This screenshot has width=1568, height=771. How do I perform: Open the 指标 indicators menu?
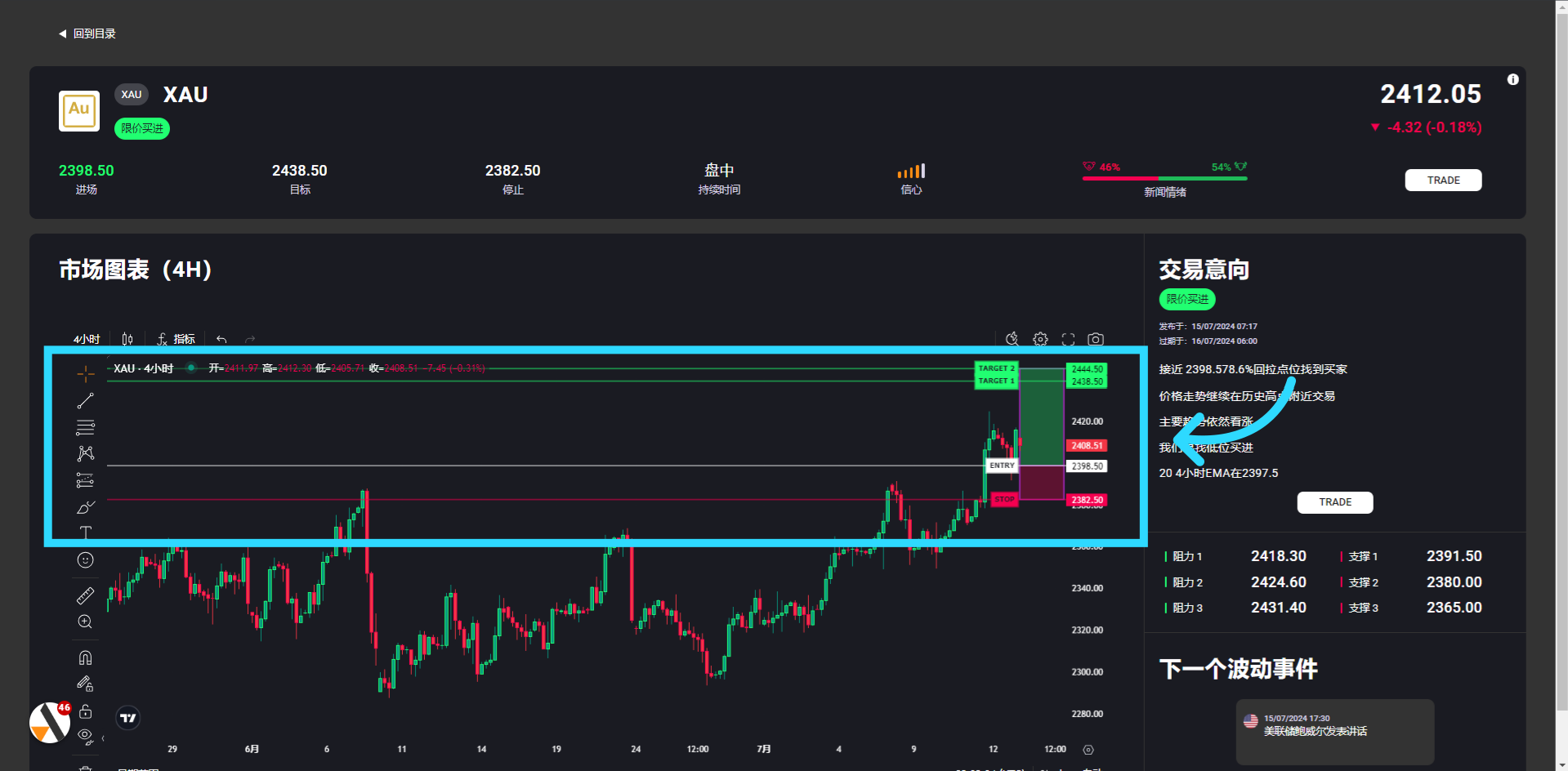[x=176, y=339]
